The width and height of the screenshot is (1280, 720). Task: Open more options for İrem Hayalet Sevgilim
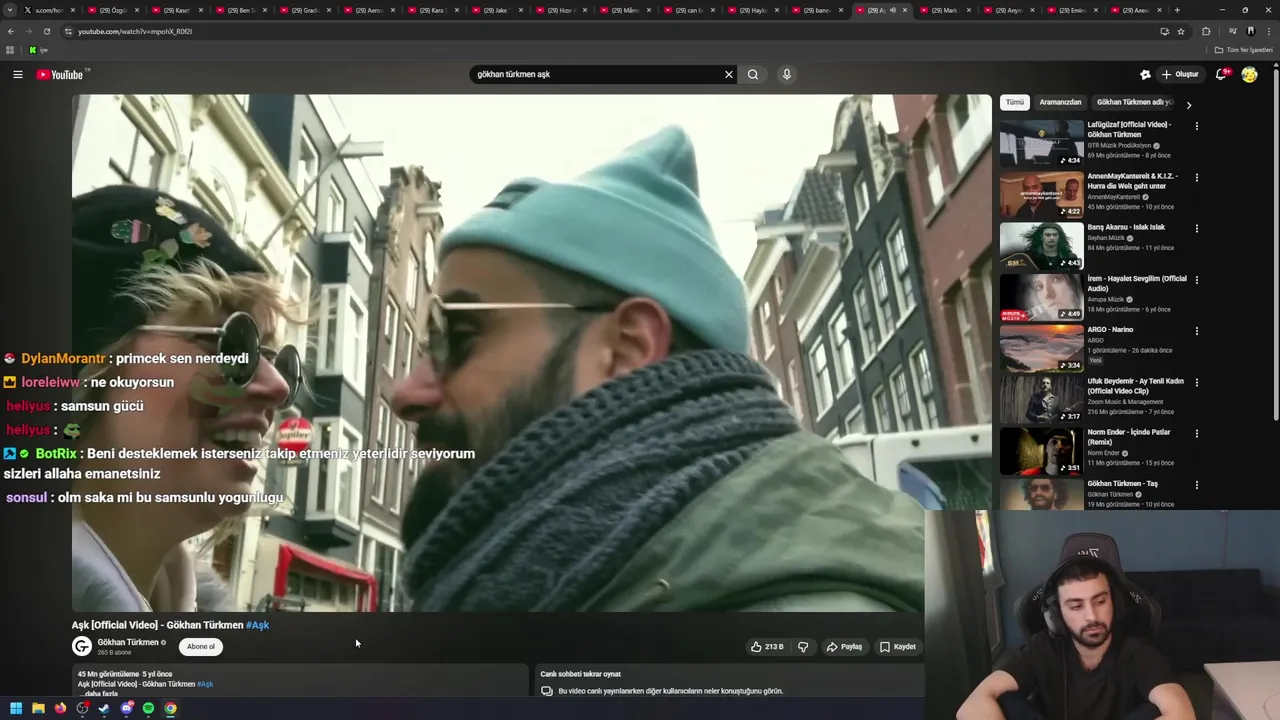(1197, 279)
